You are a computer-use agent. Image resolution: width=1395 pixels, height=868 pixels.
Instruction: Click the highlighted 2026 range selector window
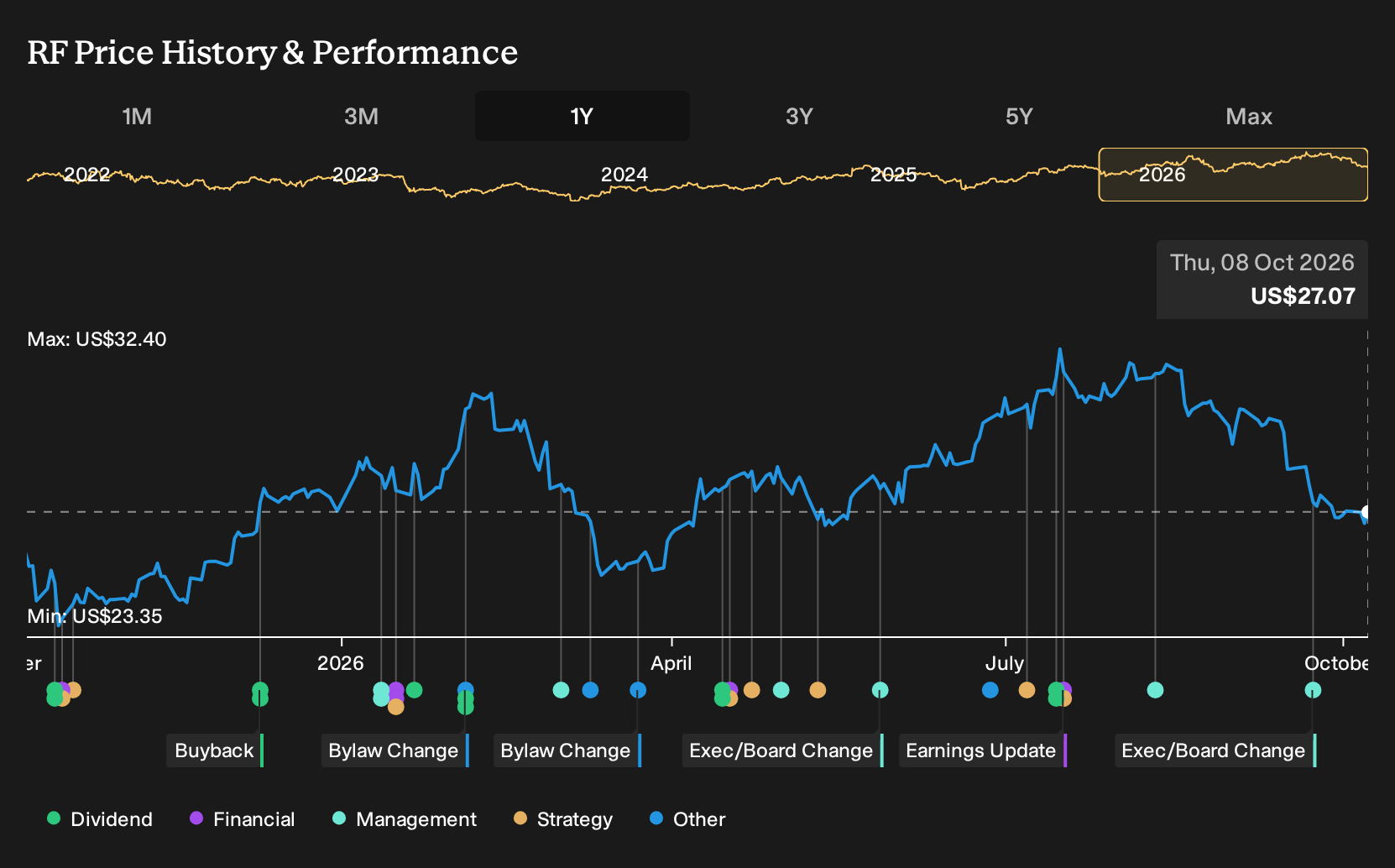1233,175
